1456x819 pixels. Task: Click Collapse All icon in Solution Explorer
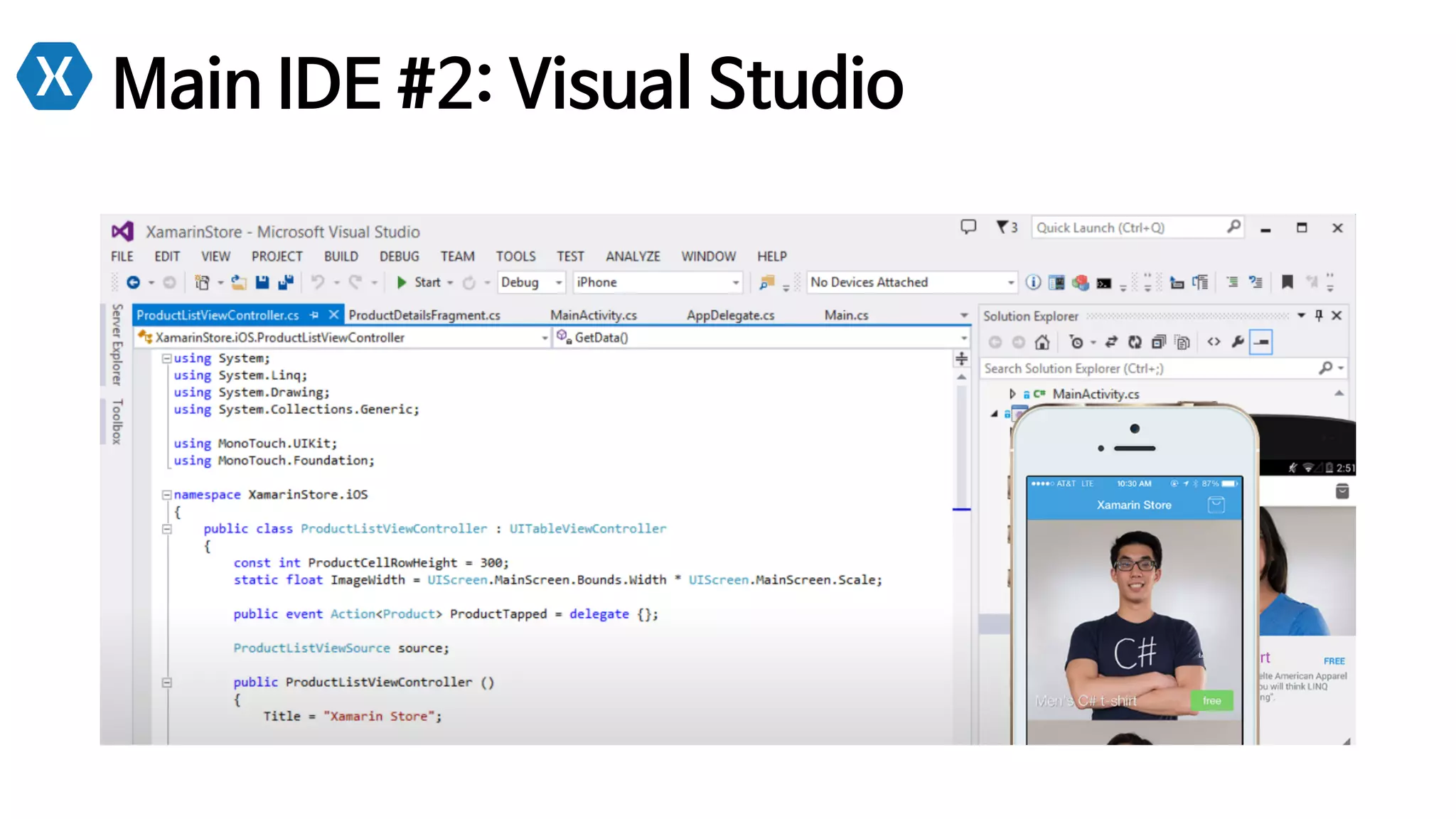1158,342
